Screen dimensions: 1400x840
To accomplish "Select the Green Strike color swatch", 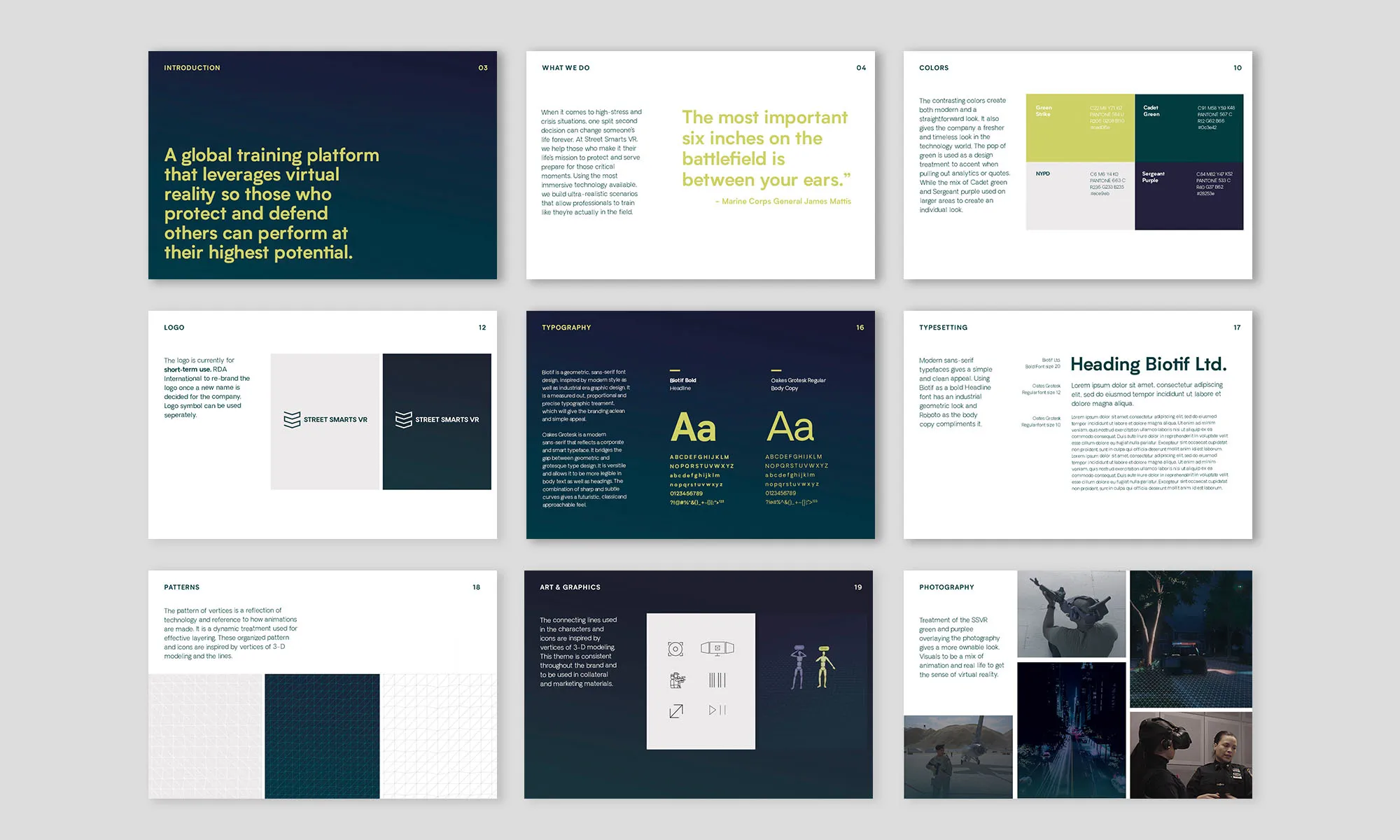I will (x=1080, y=128).
